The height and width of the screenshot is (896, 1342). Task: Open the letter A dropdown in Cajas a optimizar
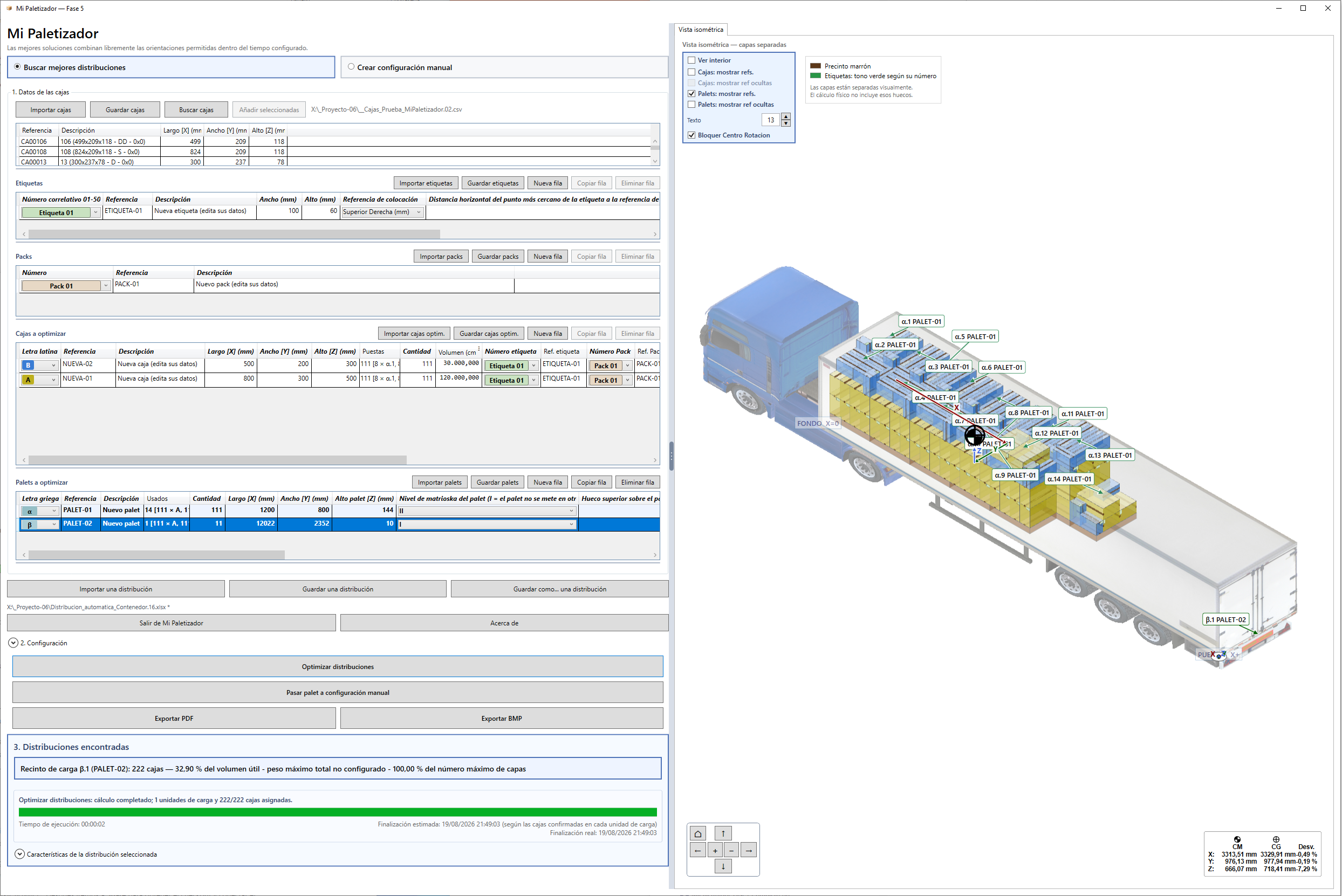tap(54, 380)
